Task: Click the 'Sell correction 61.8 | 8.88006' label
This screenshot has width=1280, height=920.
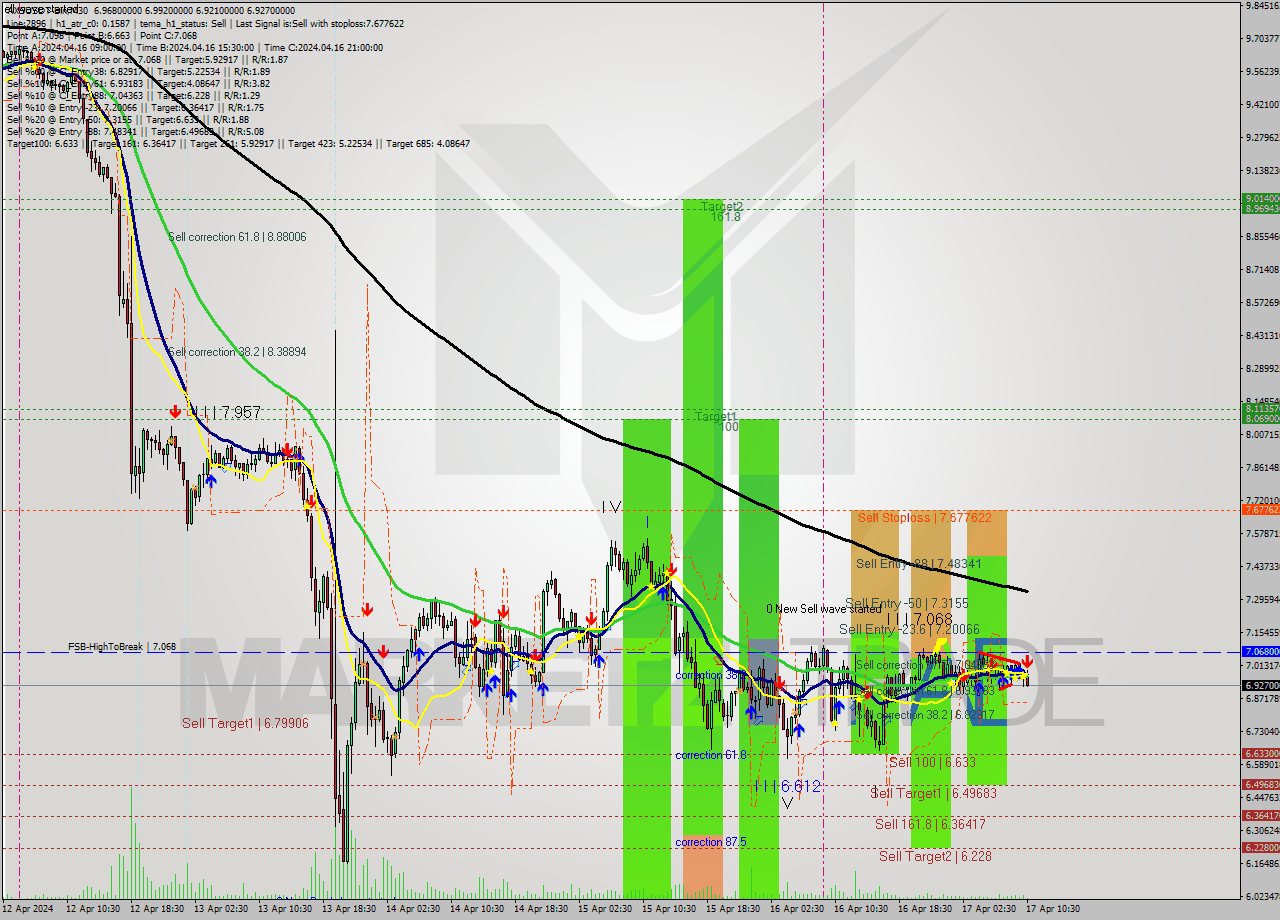Action: pyautogui.click(x=237, y=237)
